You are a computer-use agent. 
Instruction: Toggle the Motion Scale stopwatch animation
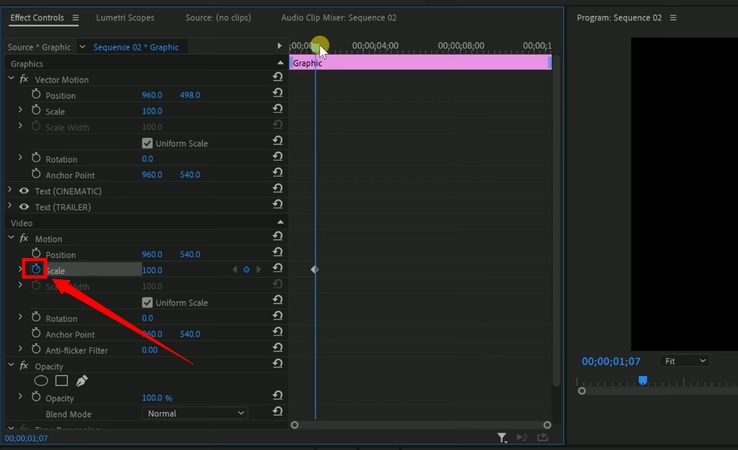coord(36,270)
